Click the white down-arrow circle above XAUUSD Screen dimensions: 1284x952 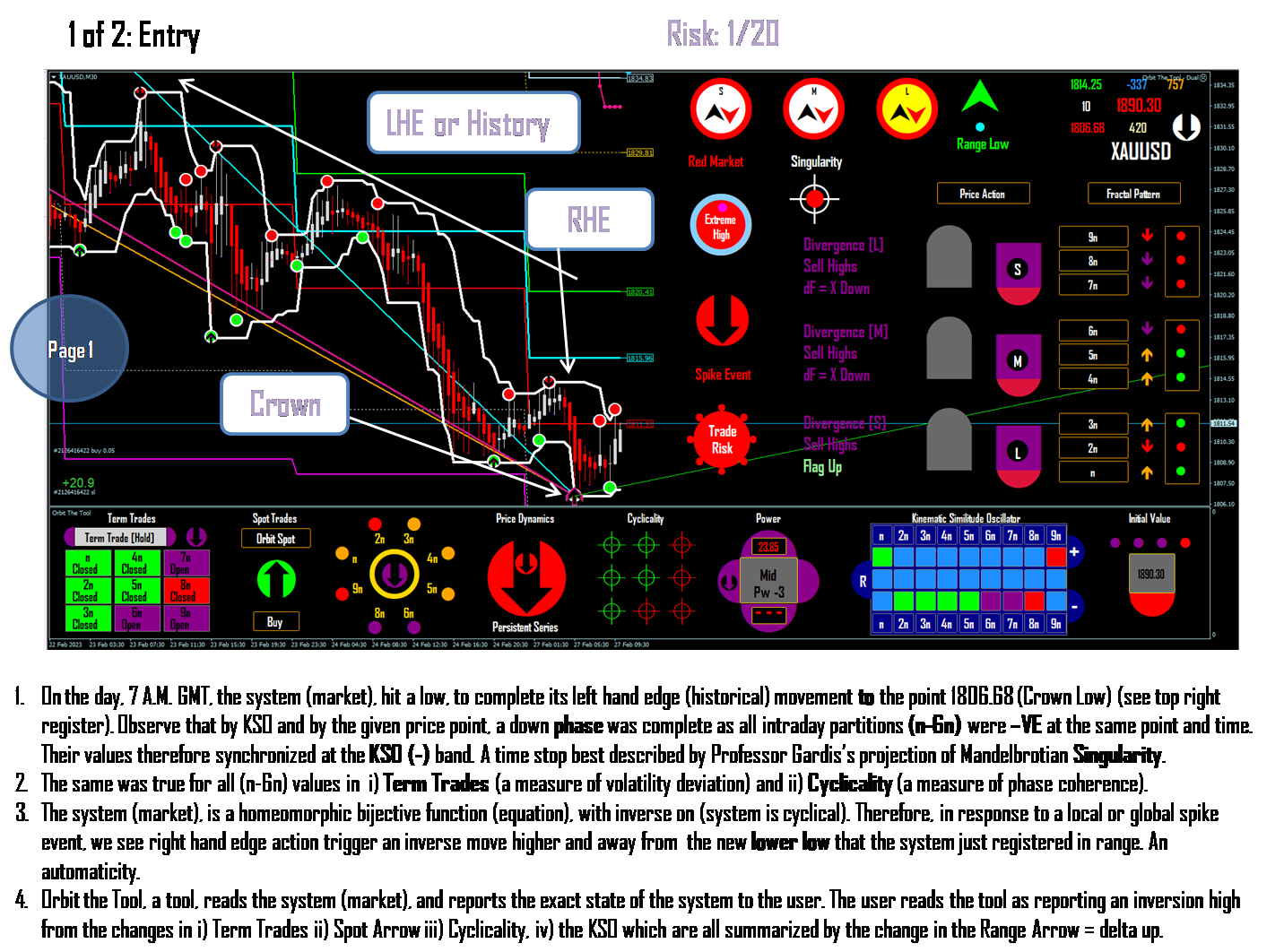[x=1186, y=127]
